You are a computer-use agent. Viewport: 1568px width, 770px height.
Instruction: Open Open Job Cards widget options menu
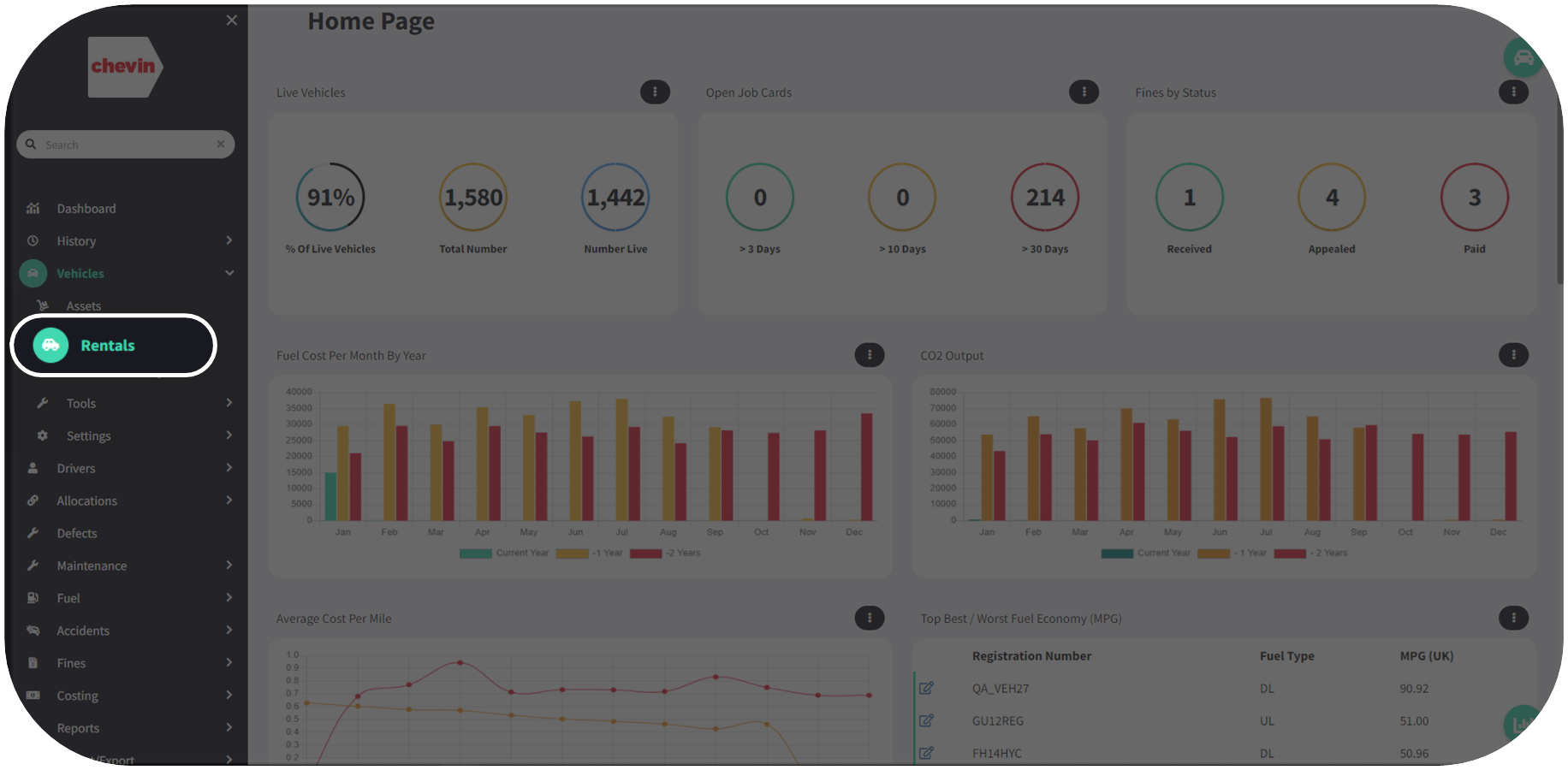coord(1084,92)
